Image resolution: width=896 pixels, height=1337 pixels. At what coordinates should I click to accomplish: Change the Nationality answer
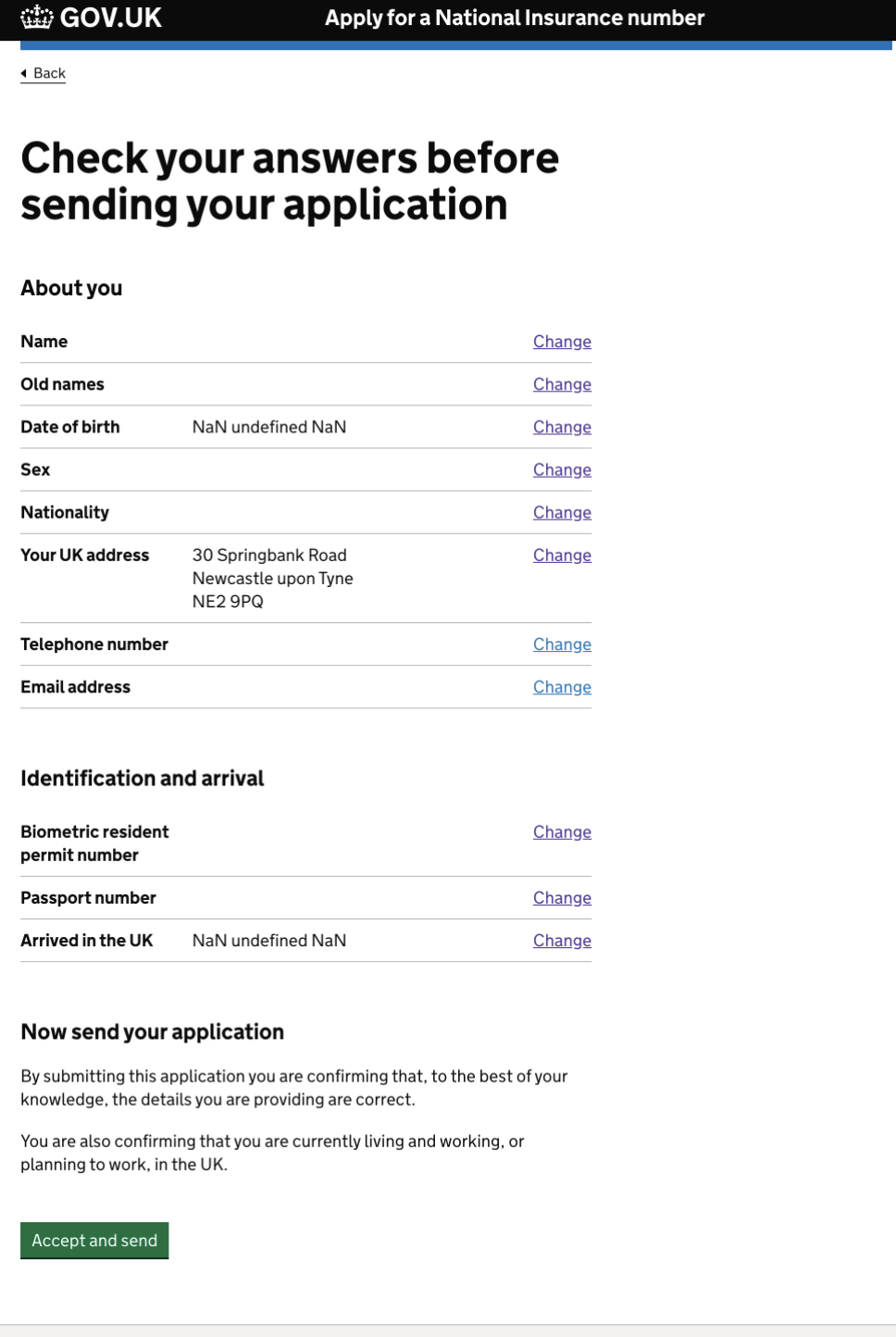click(x=562, y=512)
